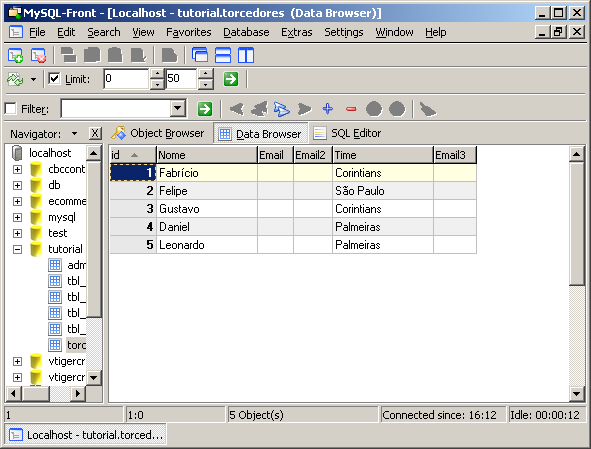This screenshot has width=591, height=449.
Task: Click the tile horizontally toolbar icon
Action: [223, 55]
